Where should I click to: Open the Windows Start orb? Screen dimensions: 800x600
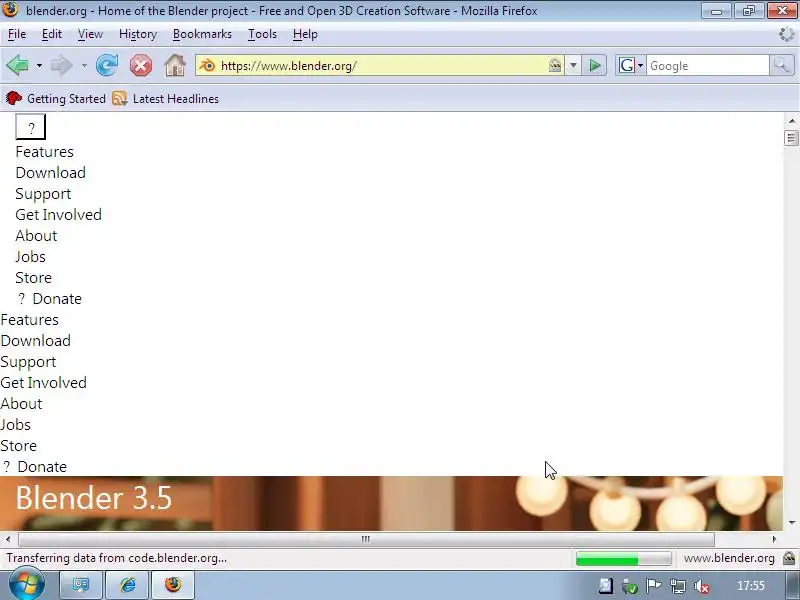click(x=26, y=585)
